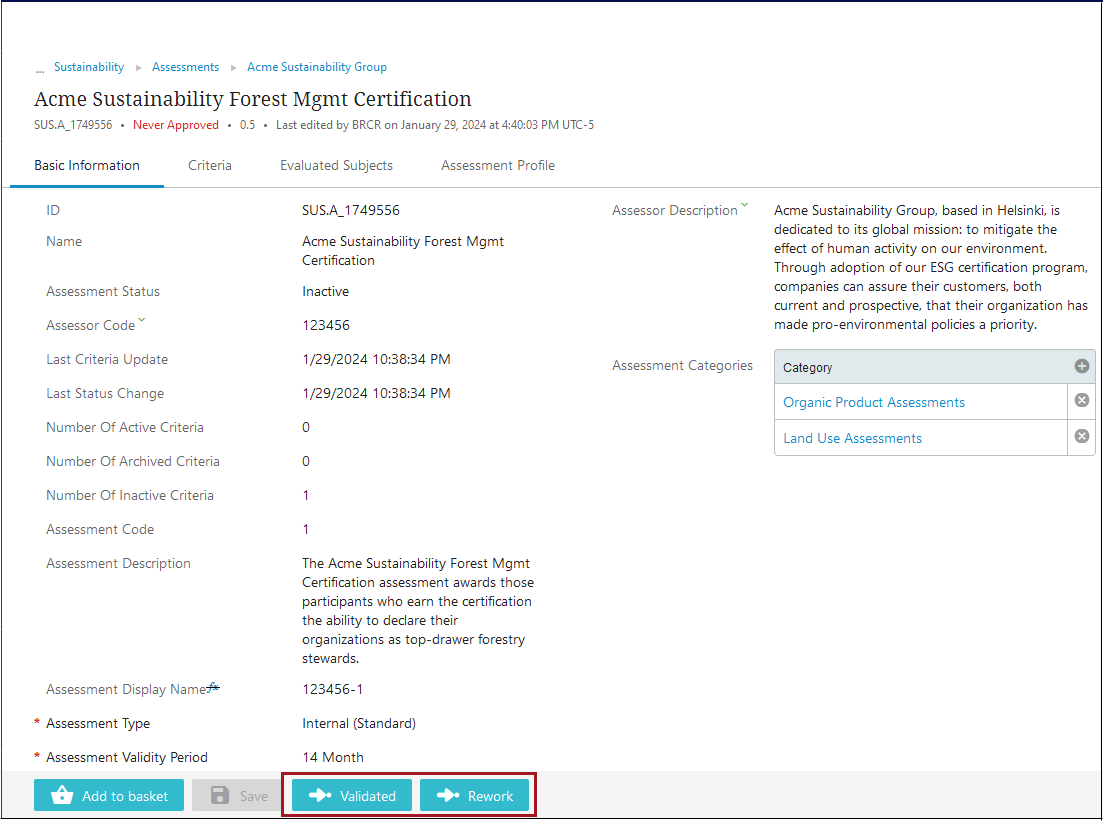
Task: Click the Assessment Display Name formula icon
Action: tap(213, 688)
